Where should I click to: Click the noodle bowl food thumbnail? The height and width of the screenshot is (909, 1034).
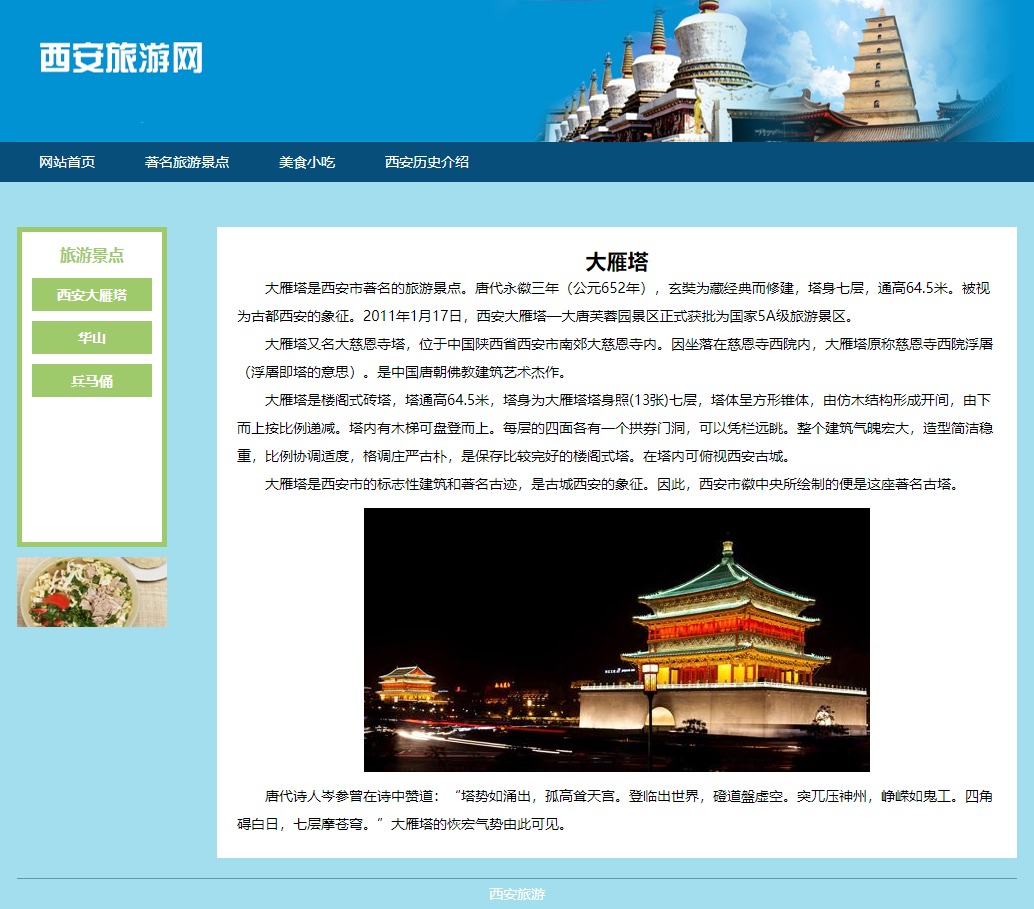(x=92, y=592)
